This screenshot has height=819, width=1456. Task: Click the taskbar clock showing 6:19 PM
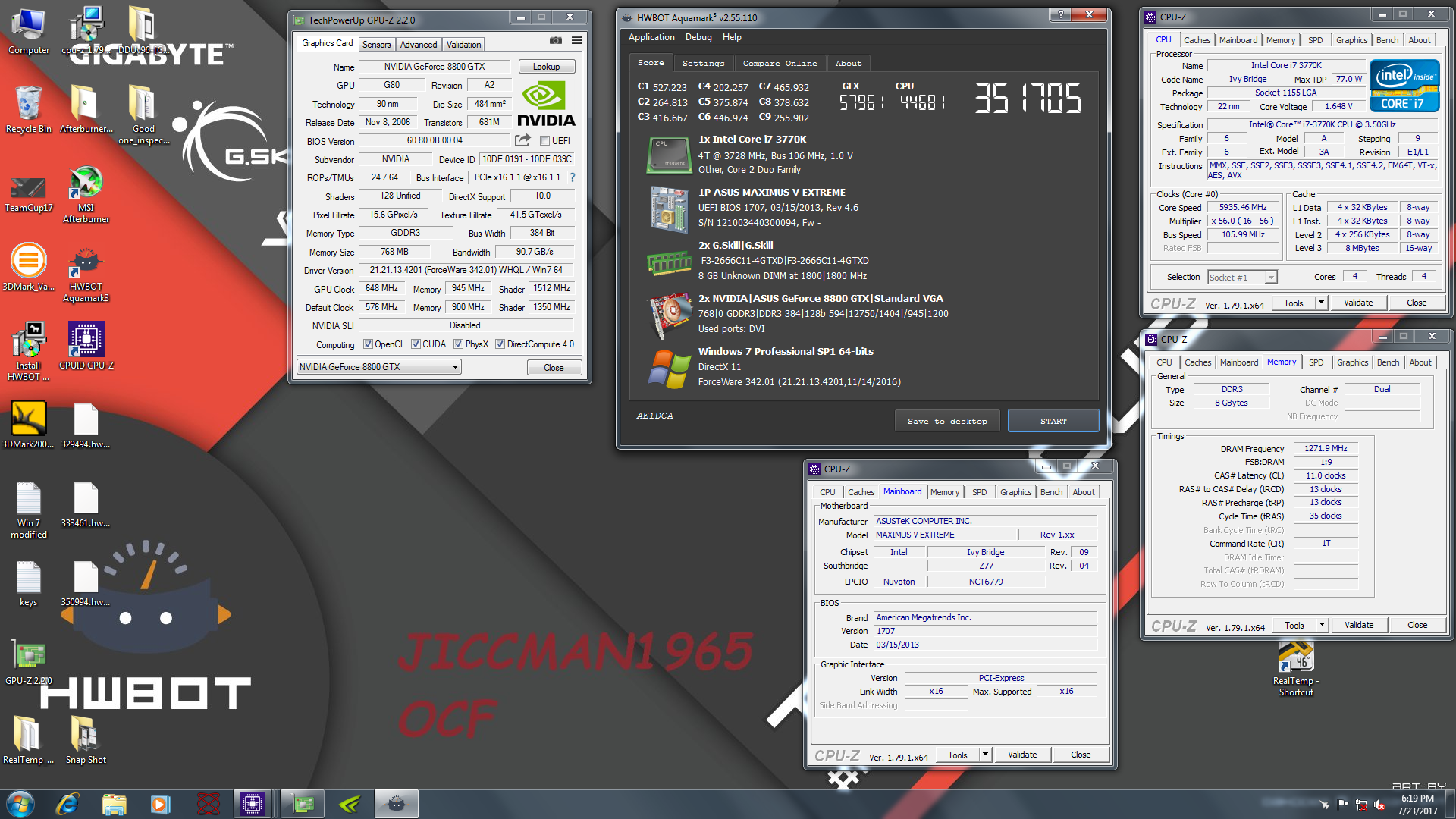coord(1417,804)
